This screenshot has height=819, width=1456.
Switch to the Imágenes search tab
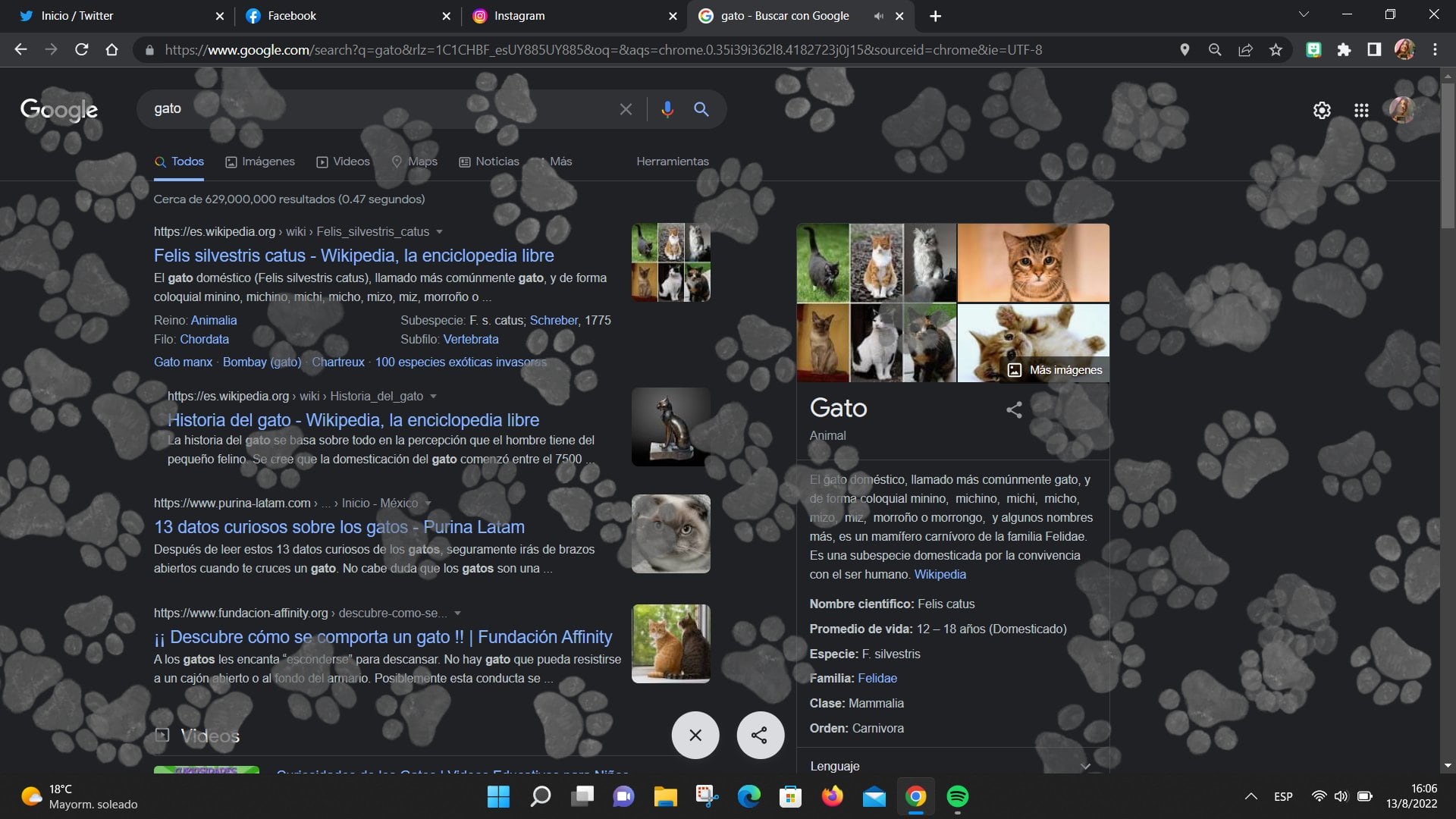pos(260,162)
